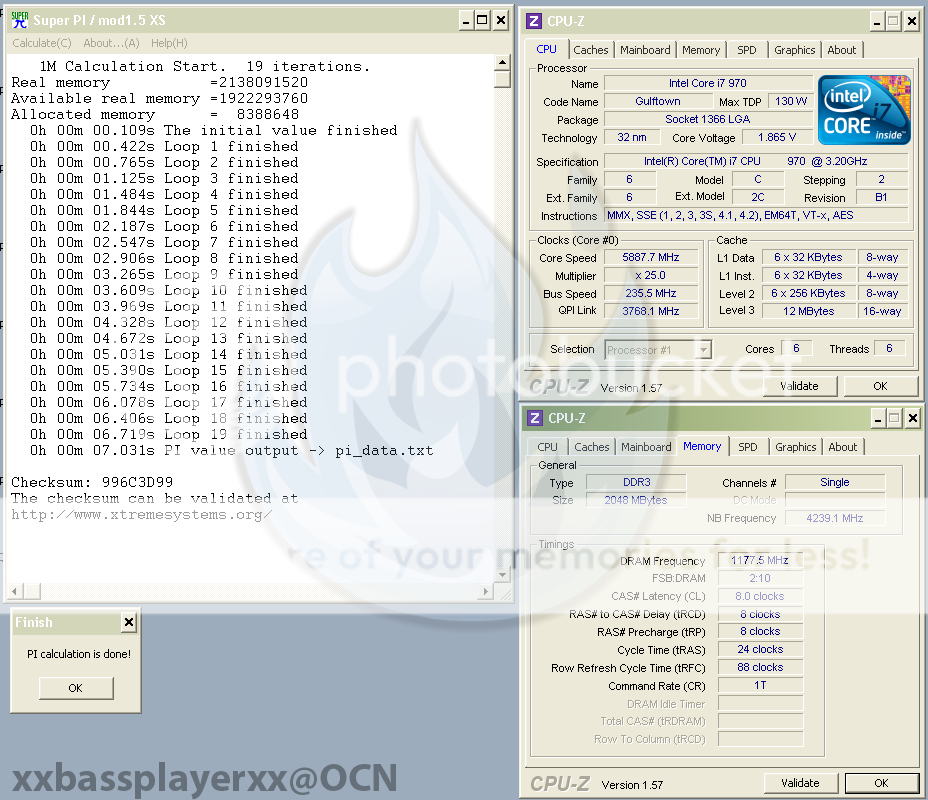The height and width of the screenshot is (800, 928).
Task: Switch to Memory tab in upper CPU-Z window
Action: [x=701, y=50]
